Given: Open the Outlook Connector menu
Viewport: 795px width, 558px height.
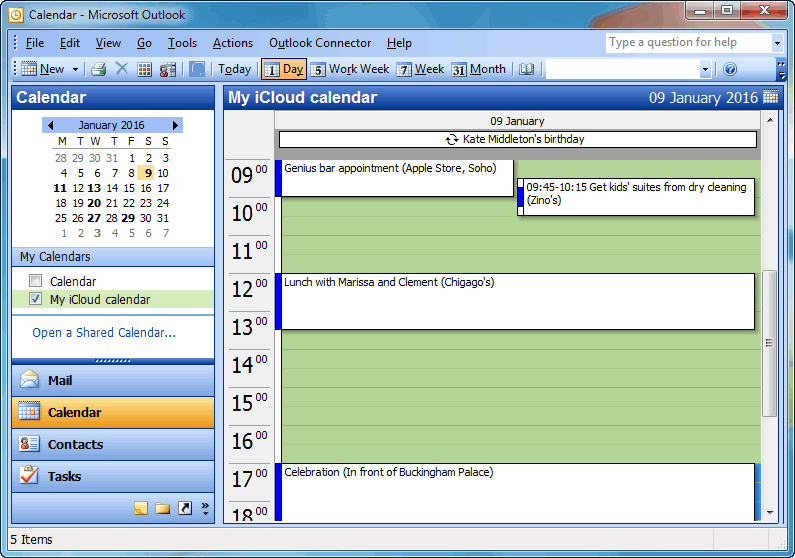Looking at the screenshot, I should (320, 43).
